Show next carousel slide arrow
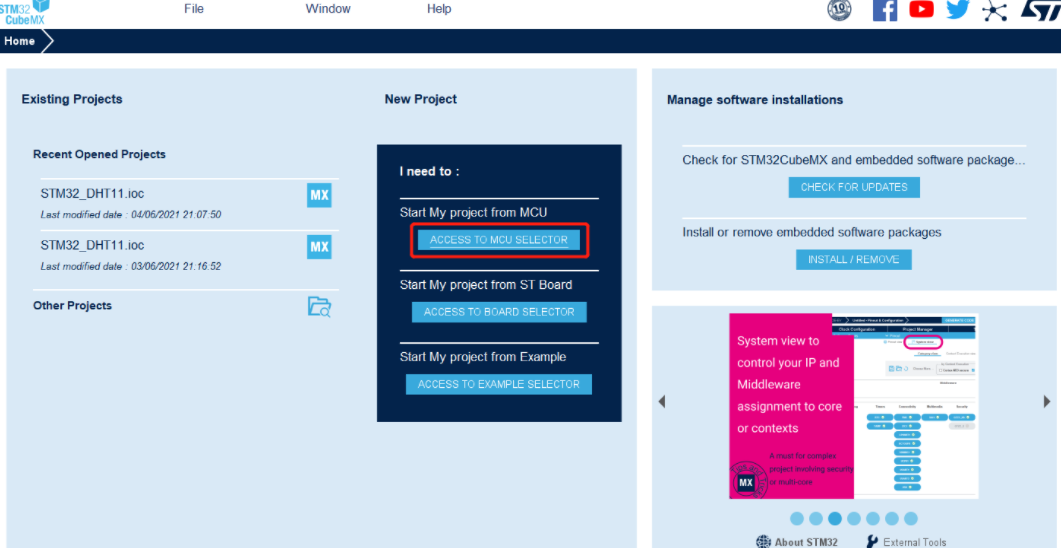1061x548 pixels. pyautogui.click(x=1047, y=401)
